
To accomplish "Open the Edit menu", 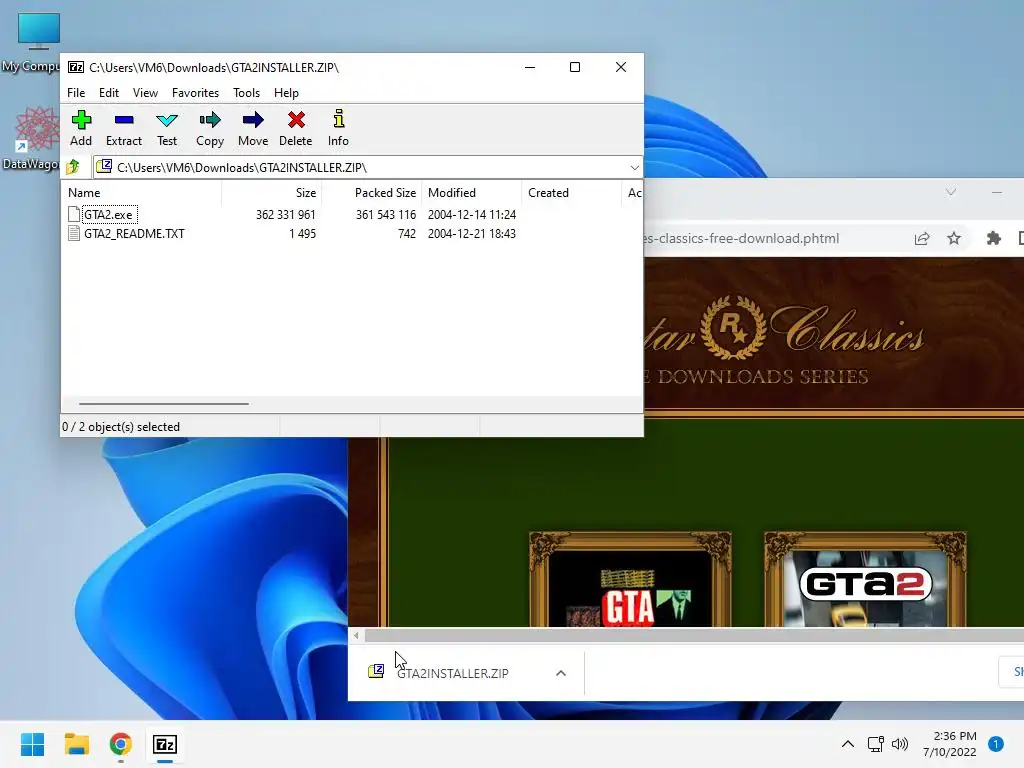I will click(x=108, y=93).
